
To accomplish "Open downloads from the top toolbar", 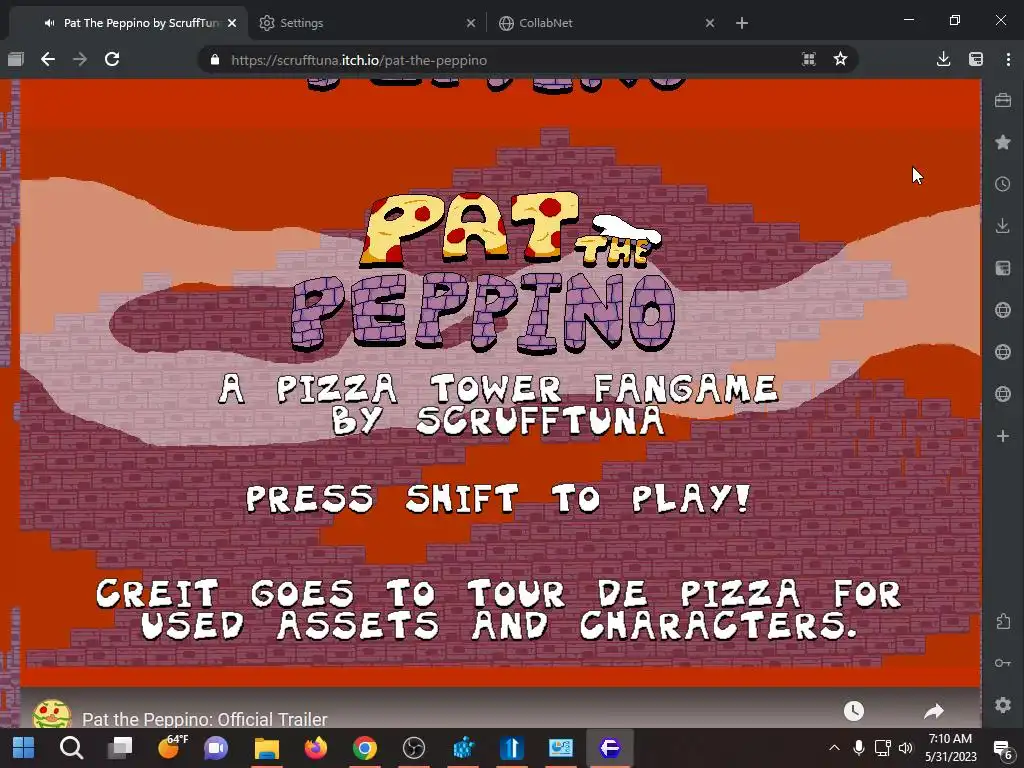I will tap(943, 59).
